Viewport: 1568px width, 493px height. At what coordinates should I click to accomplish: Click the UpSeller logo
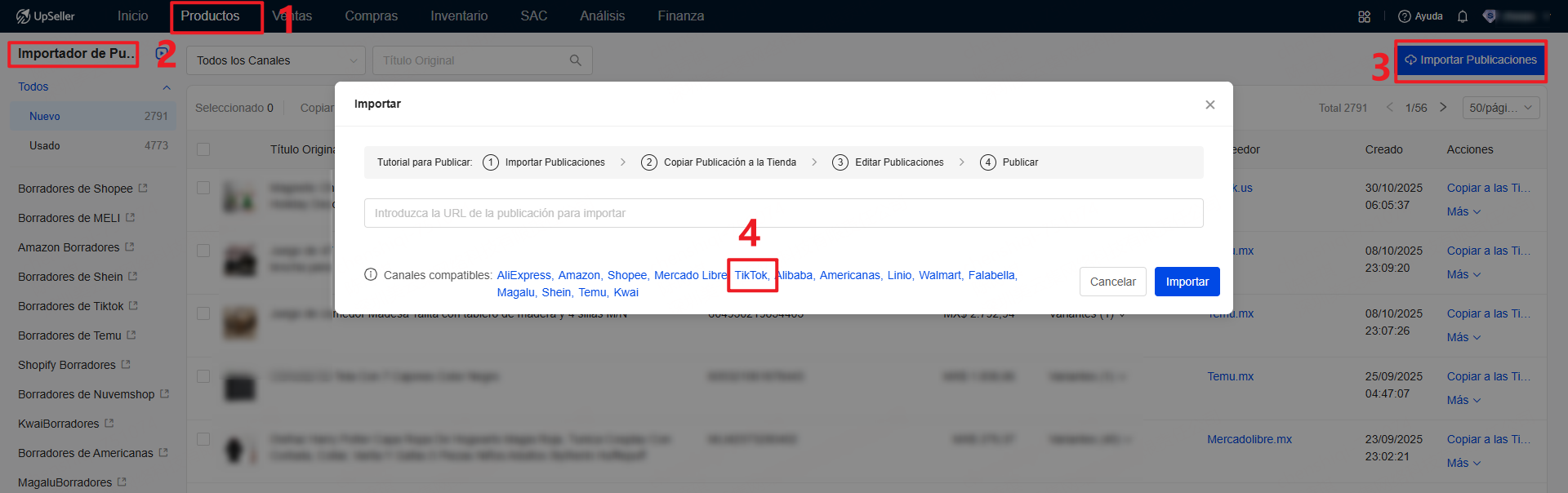pyautogui.click(x=46, y=16)
